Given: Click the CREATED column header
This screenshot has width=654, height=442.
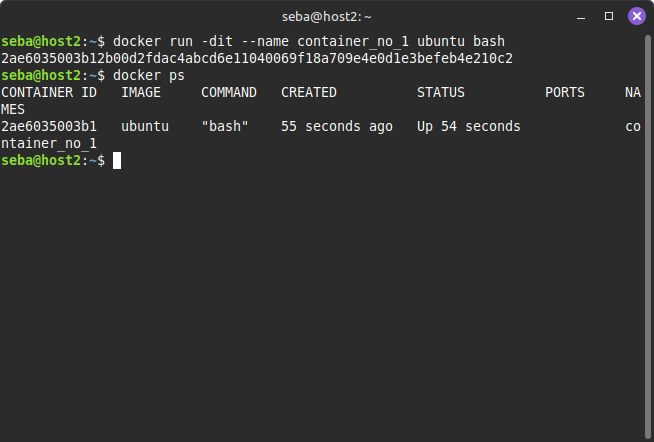Looking at the screenshot, I should [x=309, y=92].
